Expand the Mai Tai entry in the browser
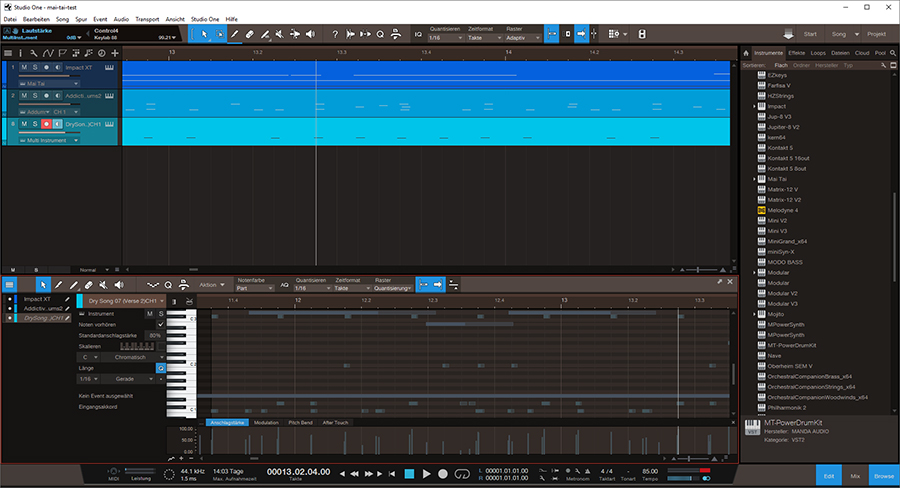This screenshot has width=900, height=488. [x=755, y=179]
